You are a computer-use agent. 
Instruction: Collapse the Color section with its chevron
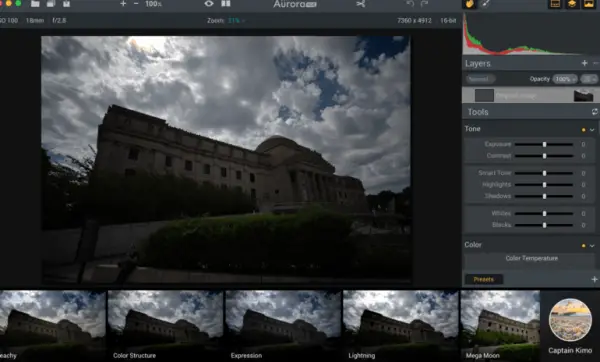(x=592, y=246)
